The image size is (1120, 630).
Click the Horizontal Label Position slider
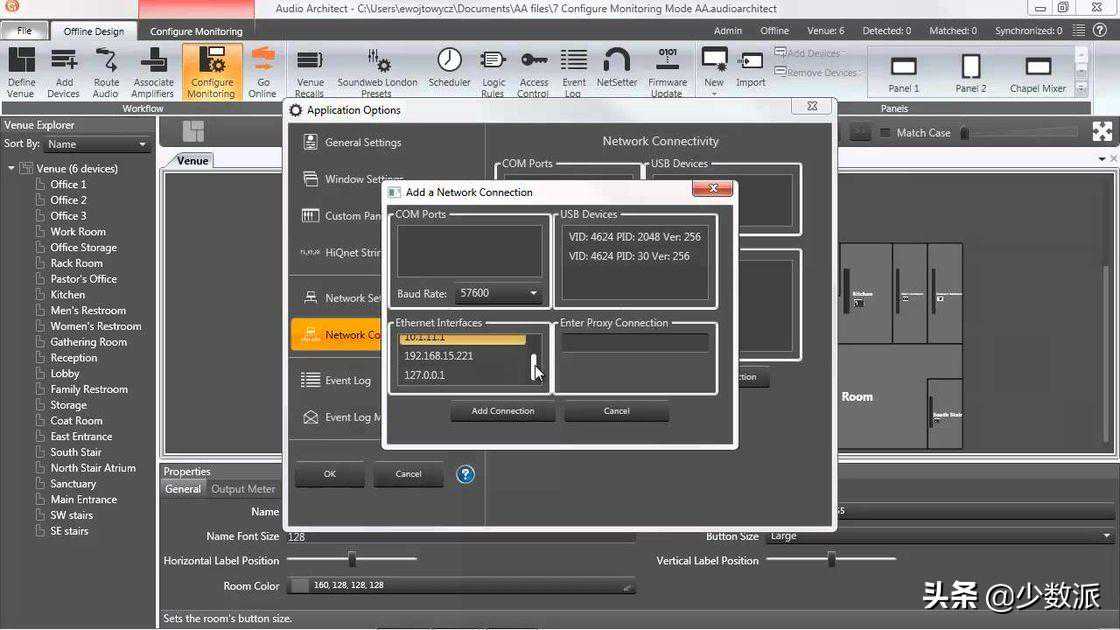(x=352, y=560)
